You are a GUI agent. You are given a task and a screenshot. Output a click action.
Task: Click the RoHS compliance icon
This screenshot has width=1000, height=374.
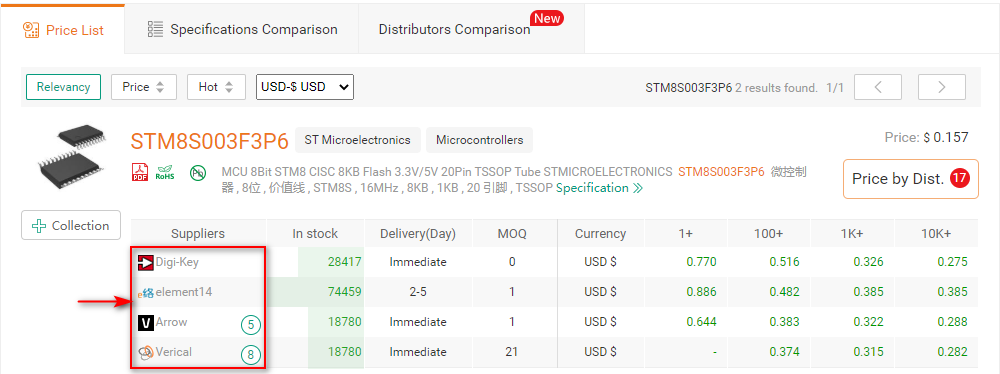(165, 172)
